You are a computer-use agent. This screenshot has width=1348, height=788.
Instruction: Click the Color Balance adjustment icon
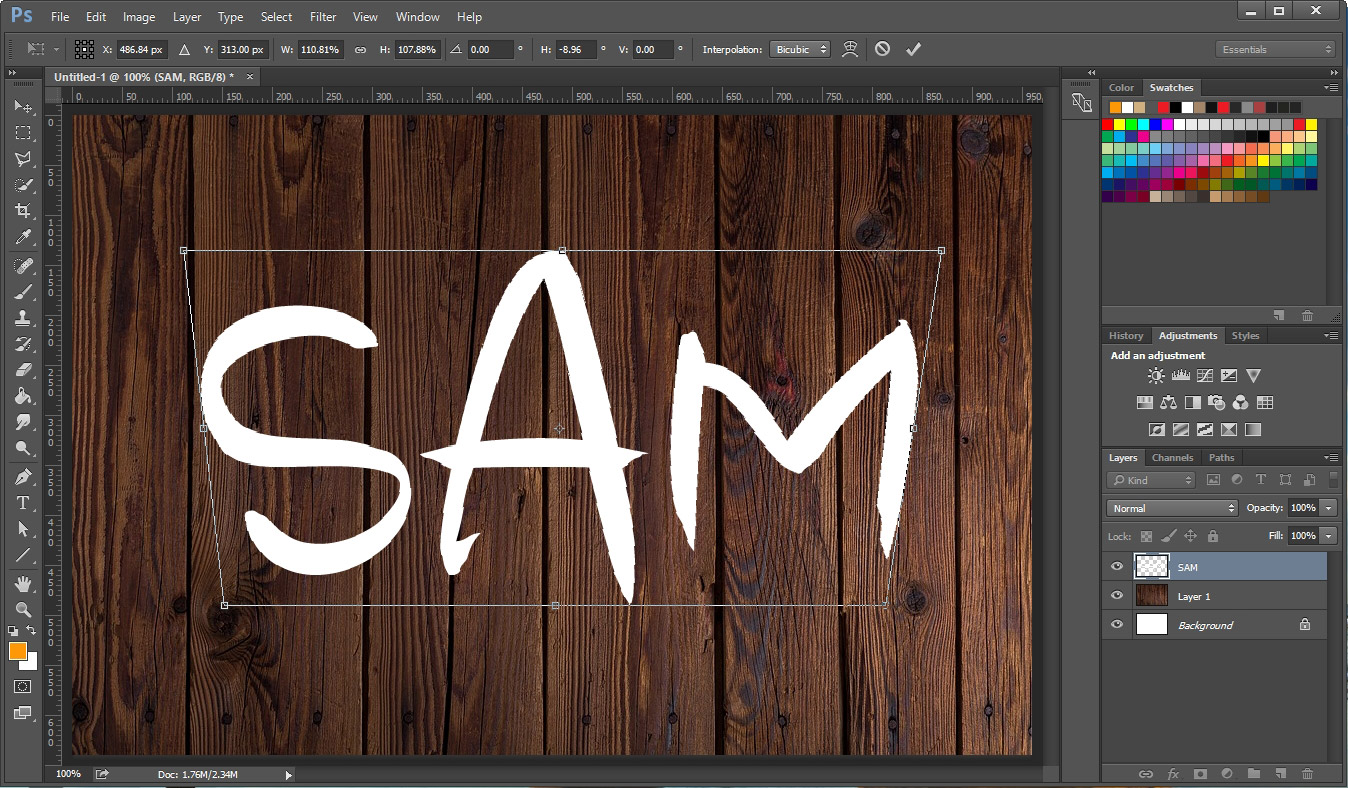(x=1168, y=403)
